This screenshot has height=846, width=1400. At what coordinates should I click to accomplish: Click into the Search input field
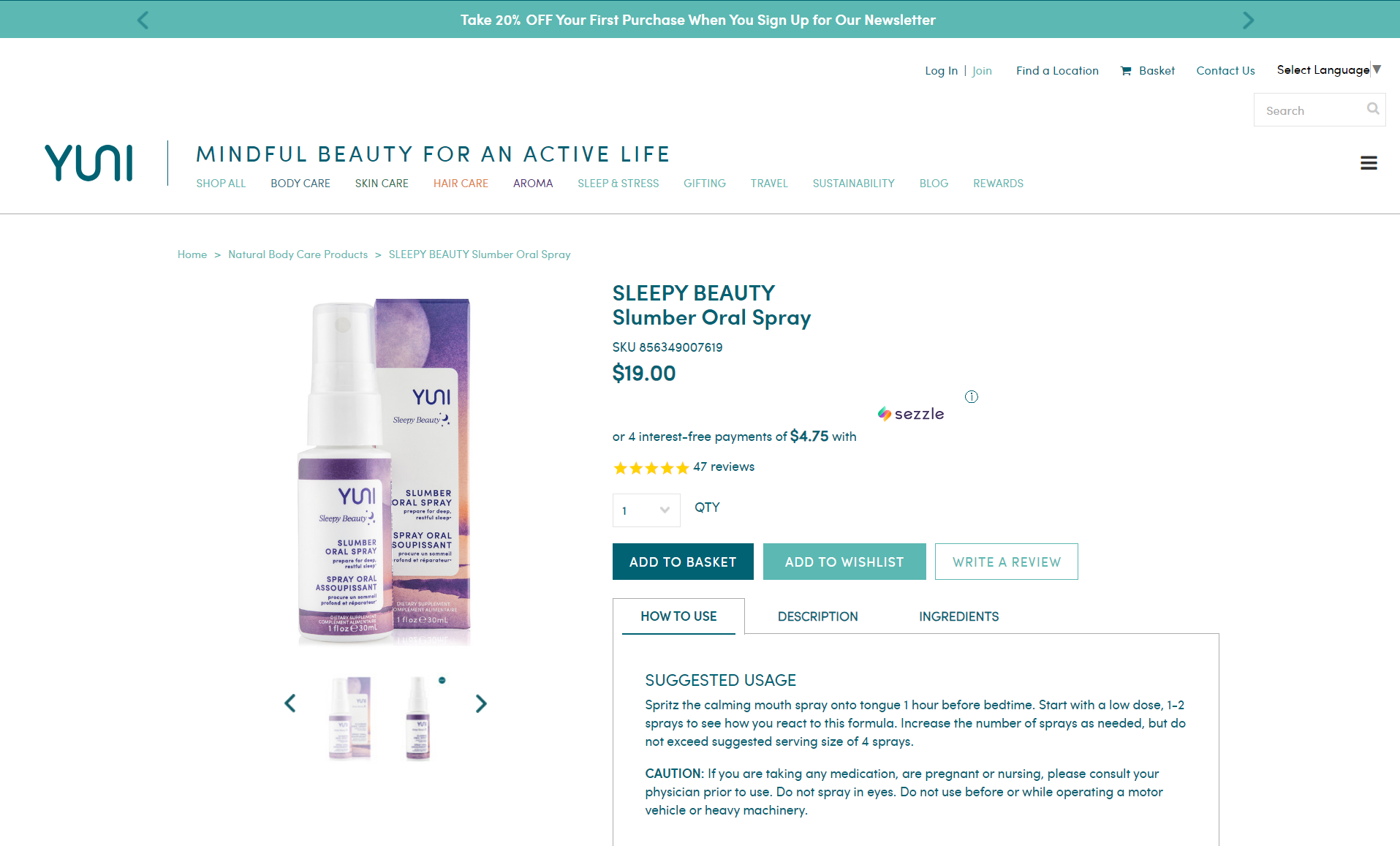[x=1312, y=110]
